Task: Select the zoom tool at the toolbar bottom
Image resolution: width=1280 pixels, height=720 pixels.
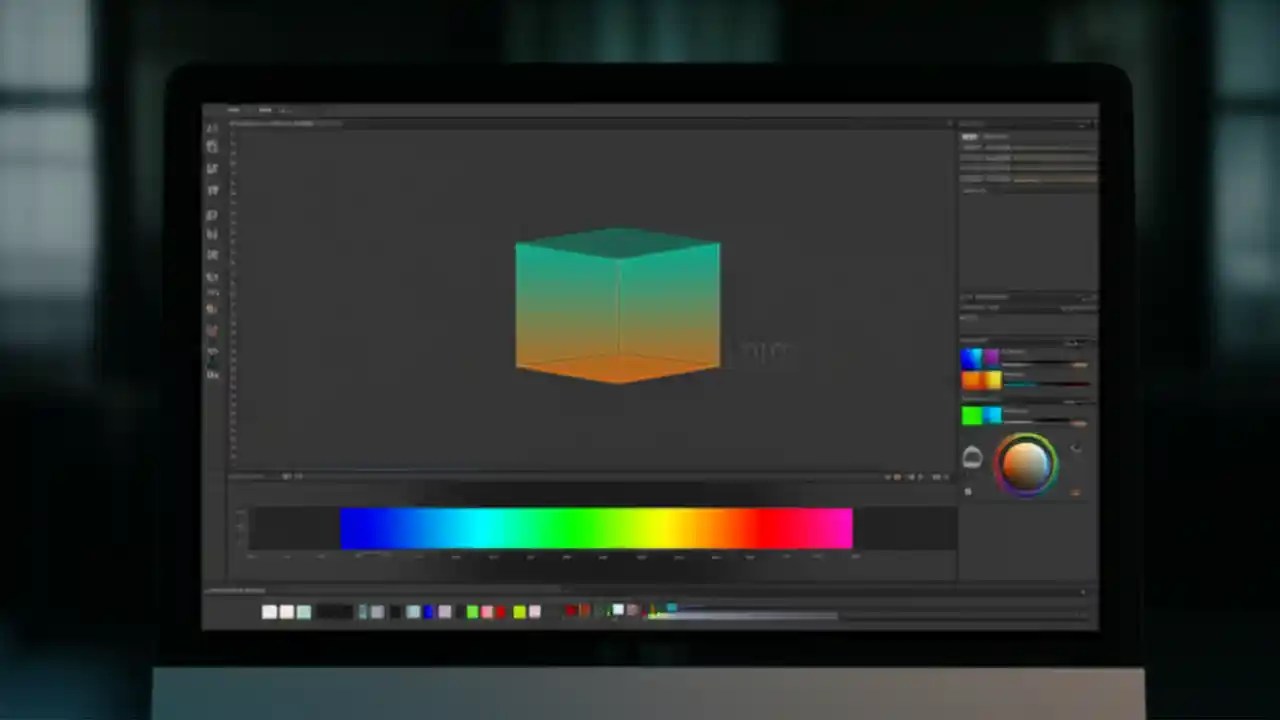Action: pyautogui.click(x=213, y=375)
